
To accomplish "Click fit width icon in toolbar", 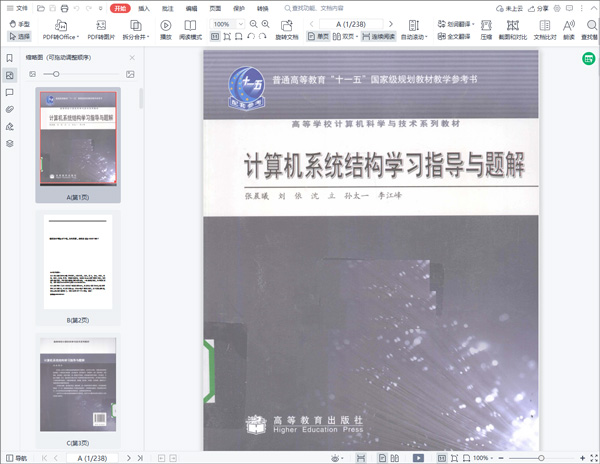I will point(238,37).
